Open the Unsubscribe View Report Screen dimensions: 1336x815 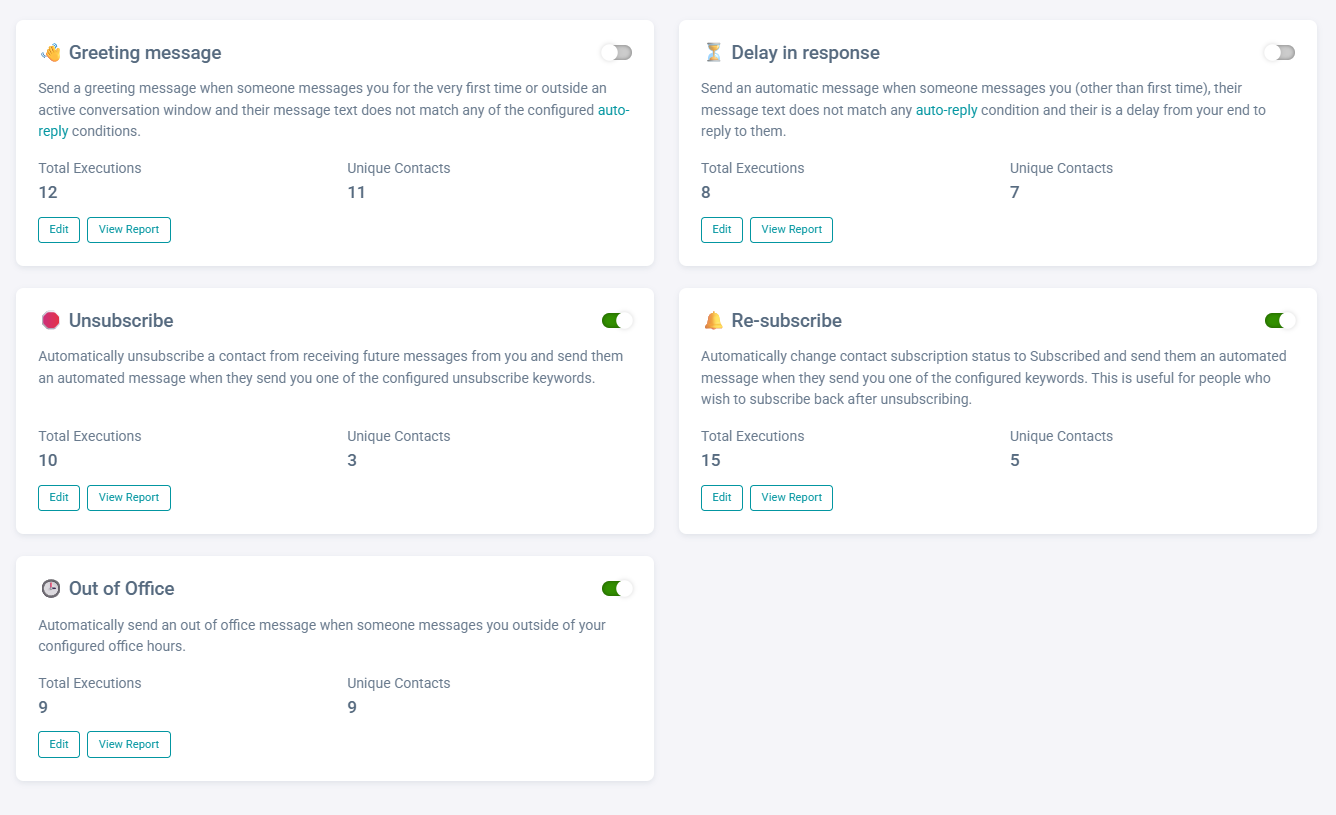point(129,498)
